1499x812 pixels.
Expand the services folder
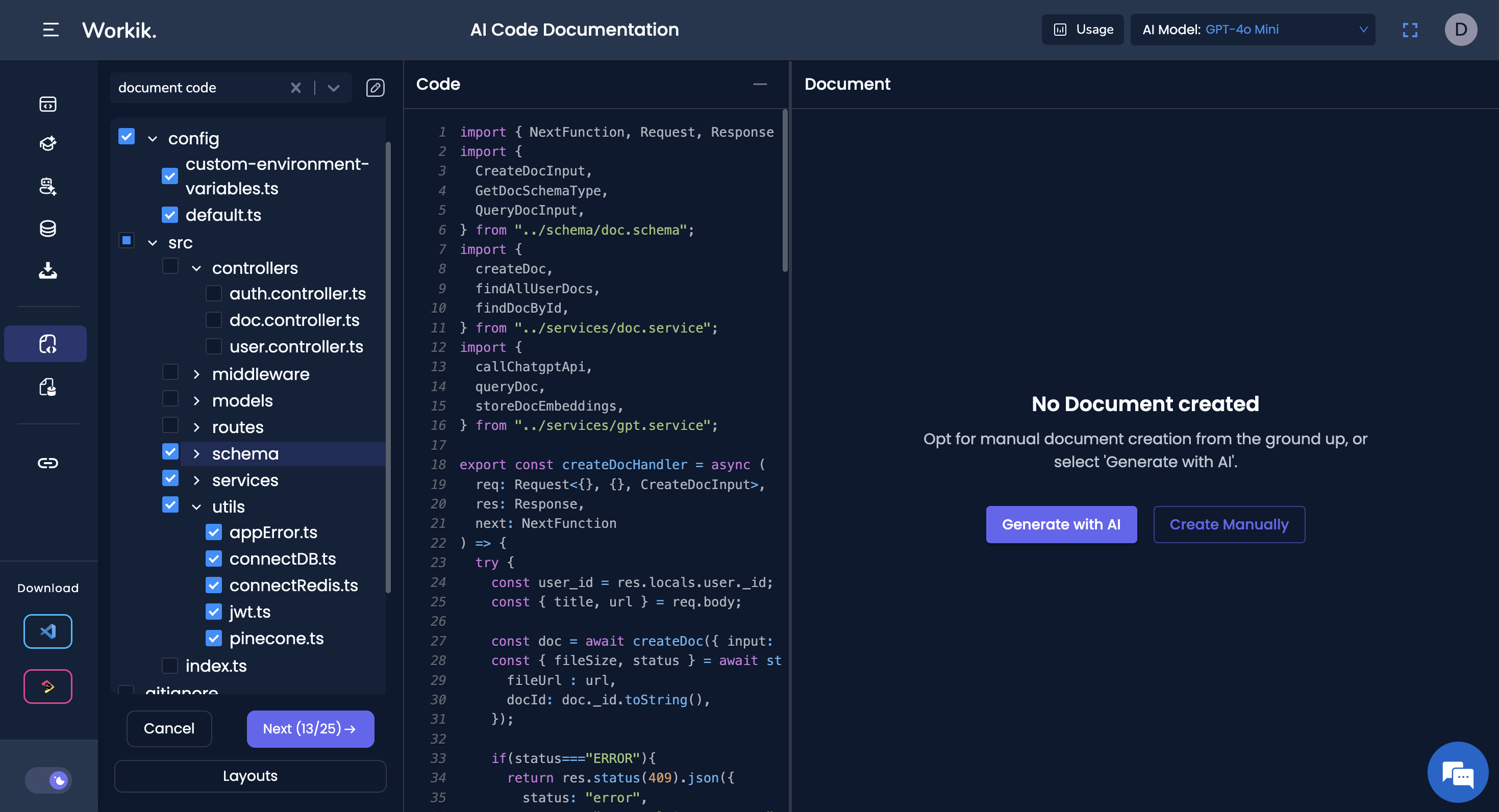point(196,480)
